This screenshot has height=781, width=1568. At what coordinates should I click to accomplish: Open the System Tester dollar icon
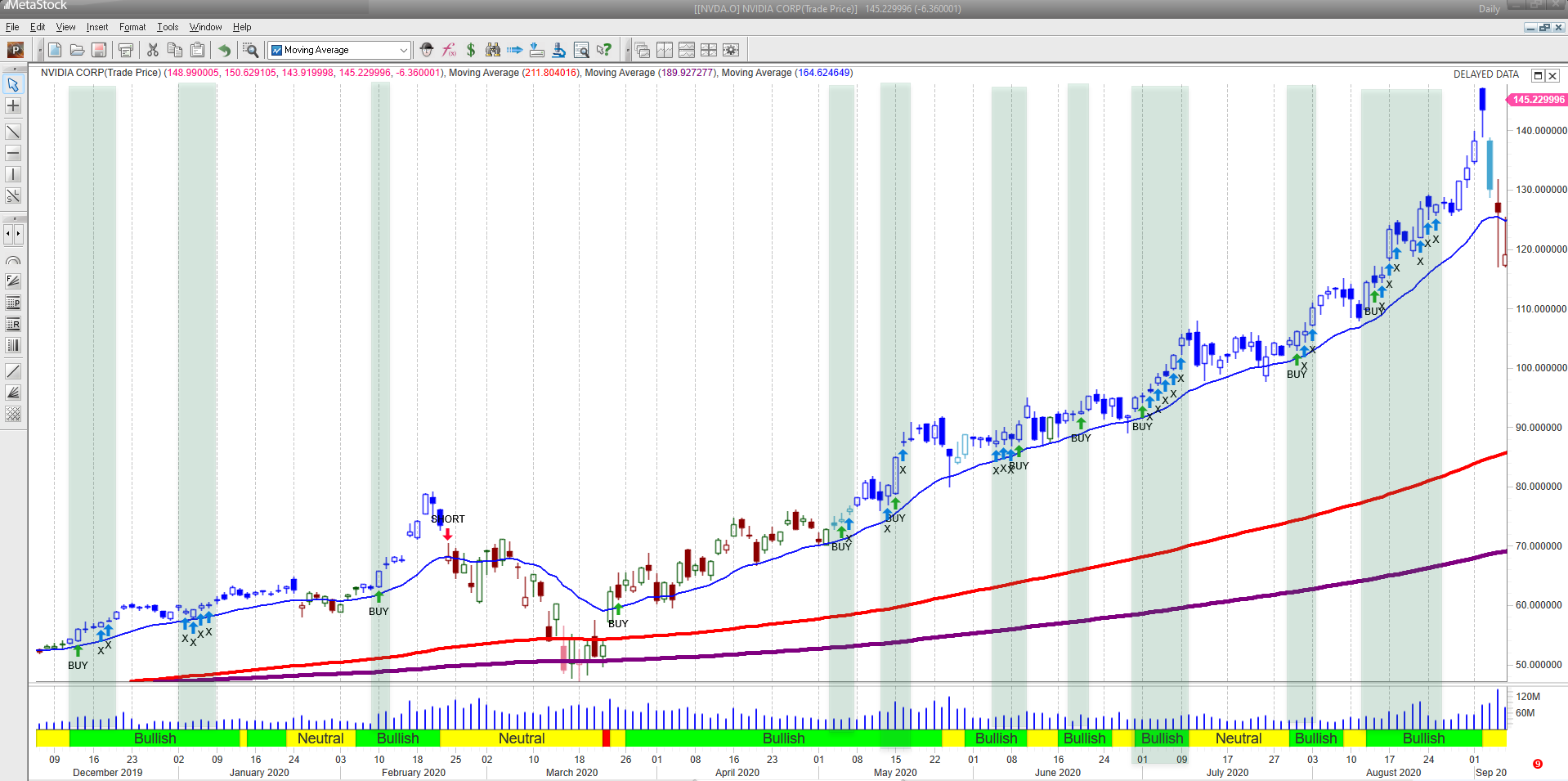(472, 50)
